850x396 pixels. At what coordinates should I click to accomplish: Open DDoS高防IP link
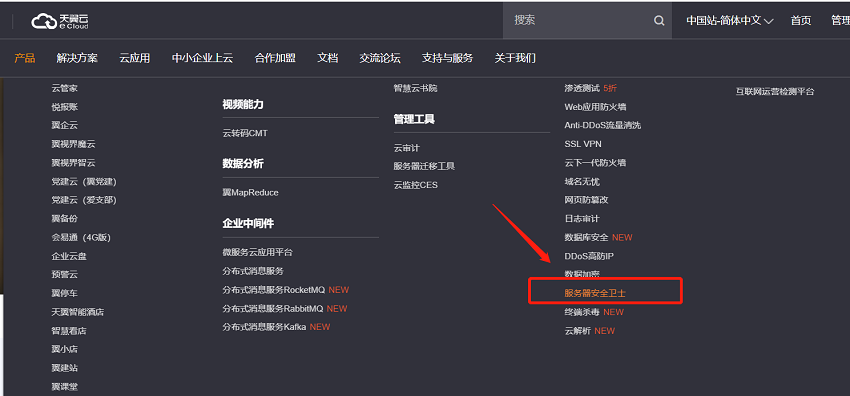click(x=589, y=256)
